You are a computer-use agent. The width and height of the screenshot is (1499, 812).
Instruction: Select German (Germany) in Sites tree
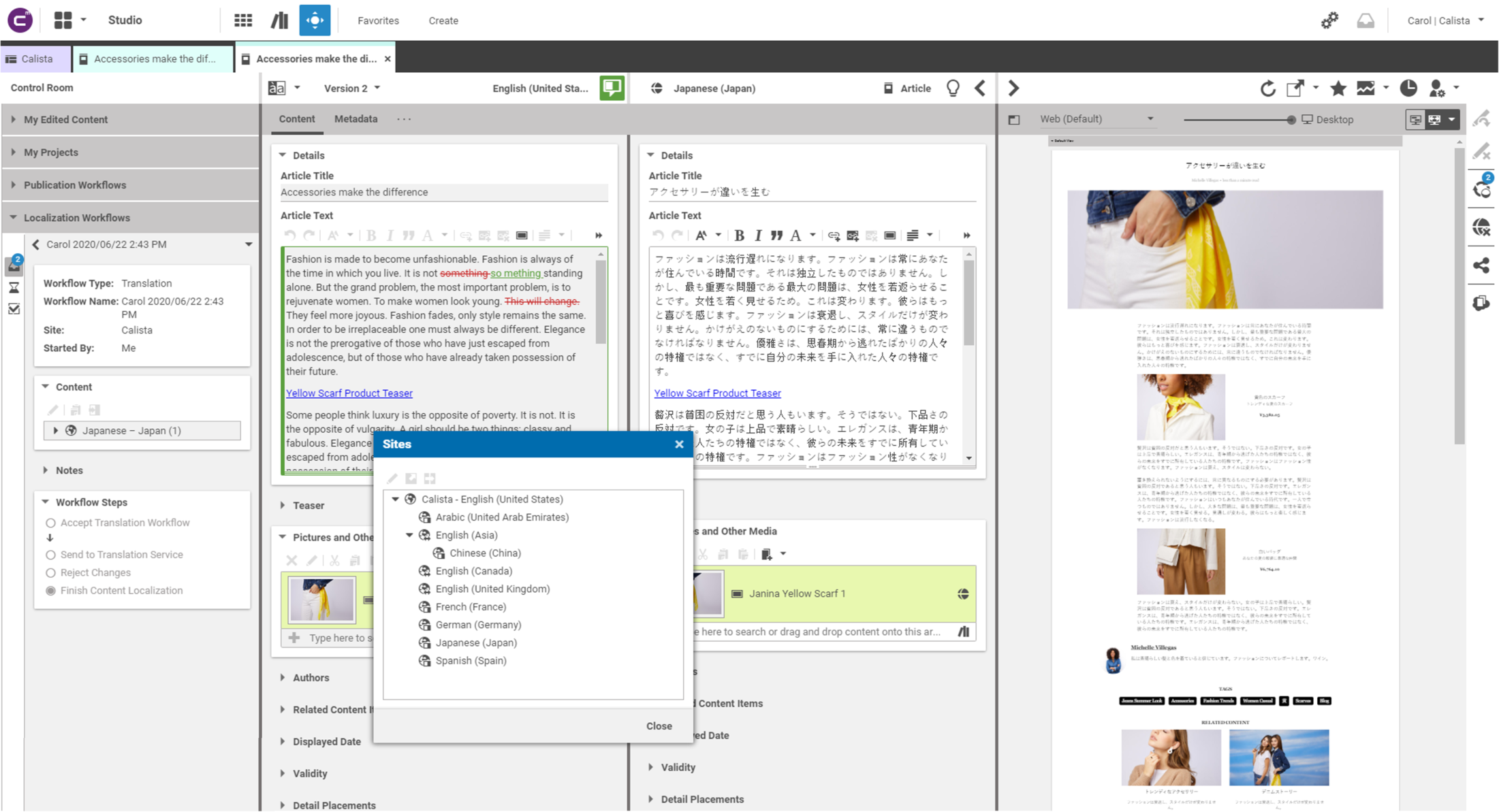tap(478, 625)
